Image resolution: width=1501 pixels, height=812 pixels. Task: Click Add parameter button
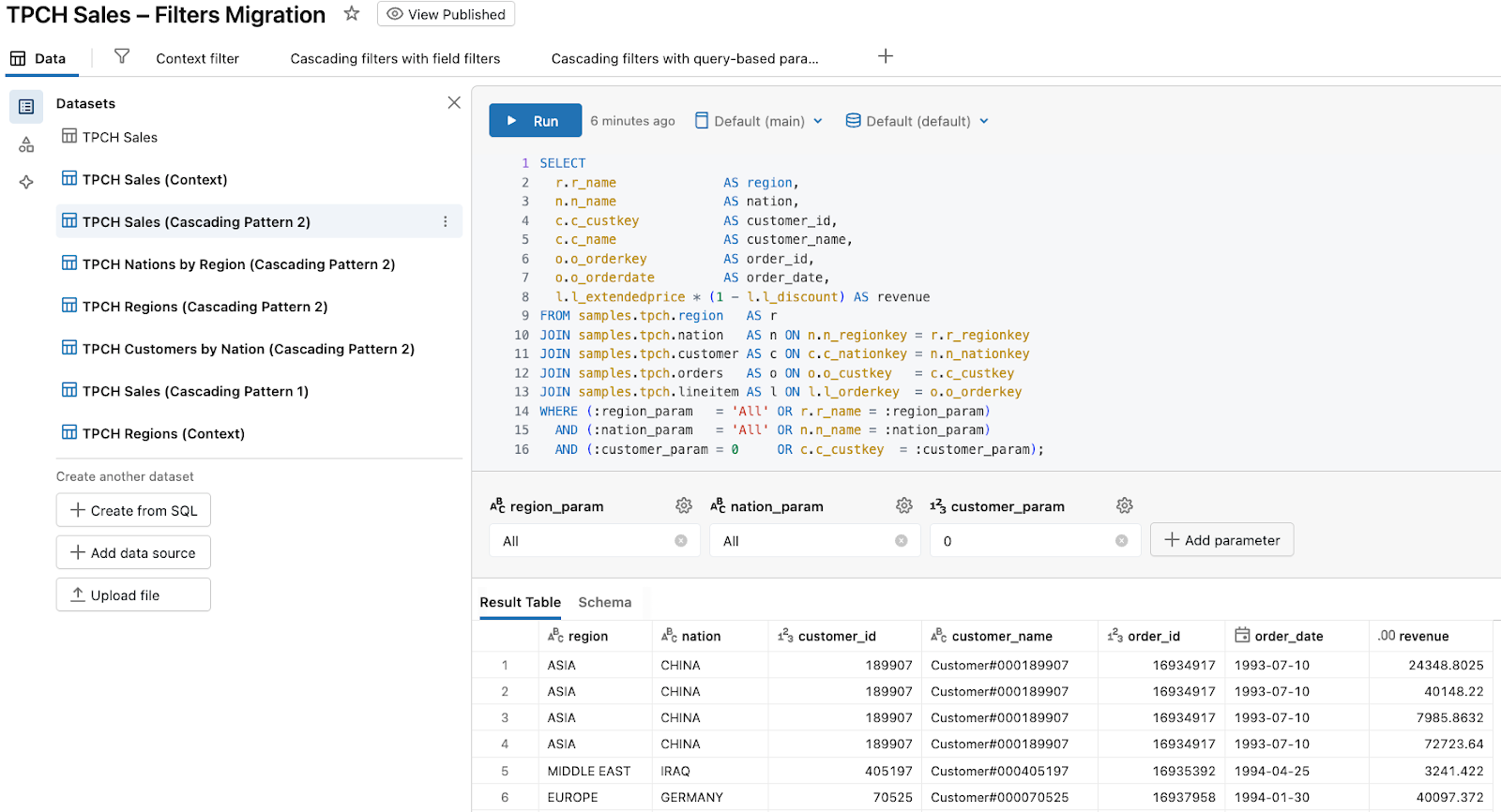click(1221, 540)
